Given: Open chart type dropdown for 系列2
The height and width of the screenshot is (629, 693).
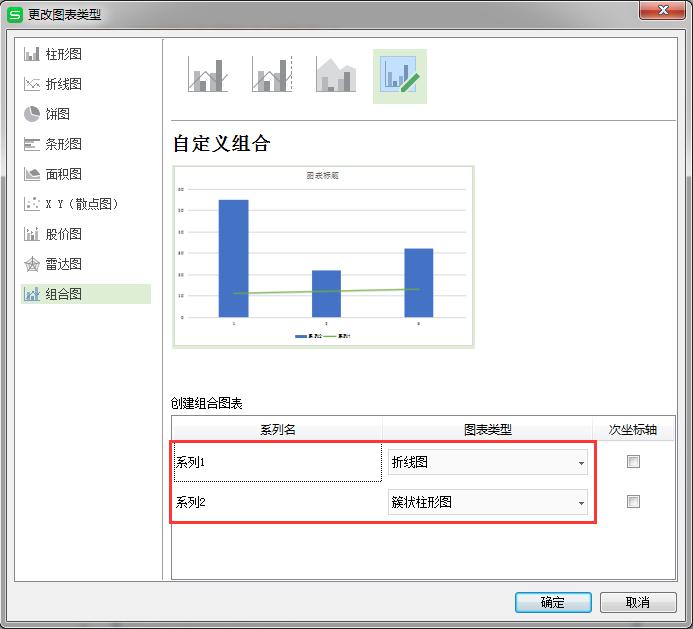Looking at the screenshot, I should [488, 502].
